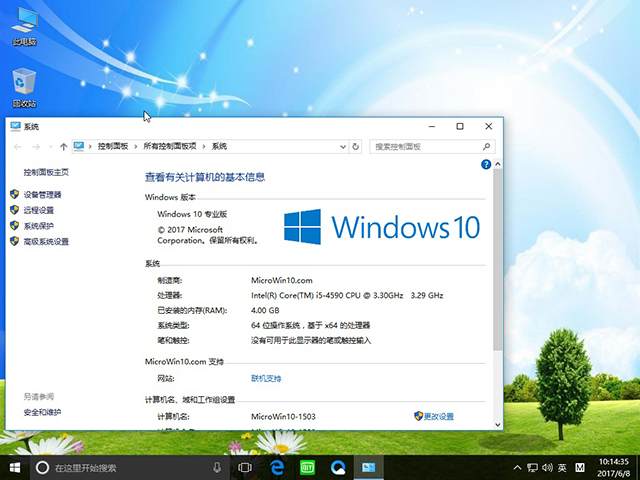The image size is (640, 480).
Task: Click the System window title icon
Action: pos(15,127)
